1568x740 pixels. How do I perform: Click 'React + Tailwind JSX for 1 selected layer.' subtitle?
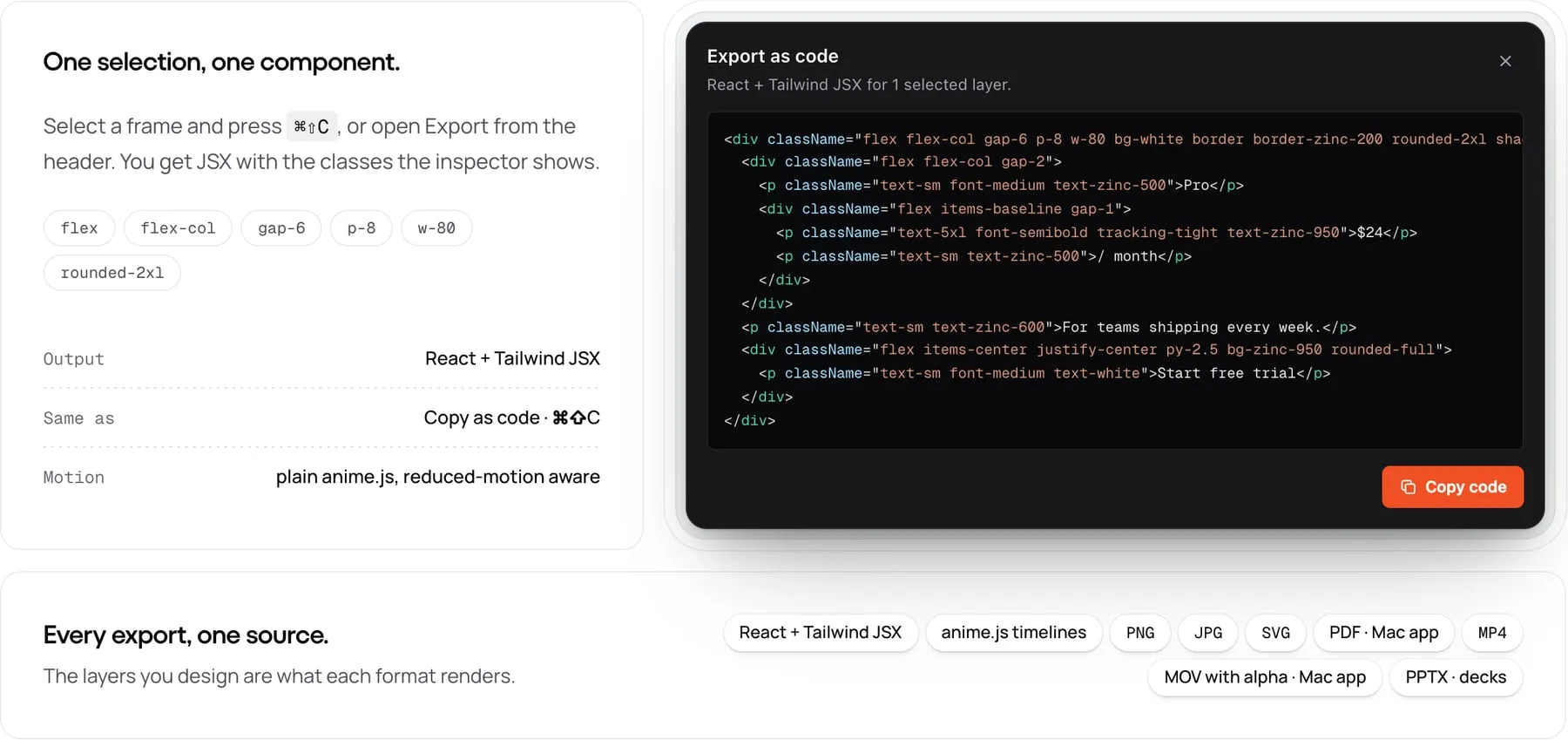point(859,85)
